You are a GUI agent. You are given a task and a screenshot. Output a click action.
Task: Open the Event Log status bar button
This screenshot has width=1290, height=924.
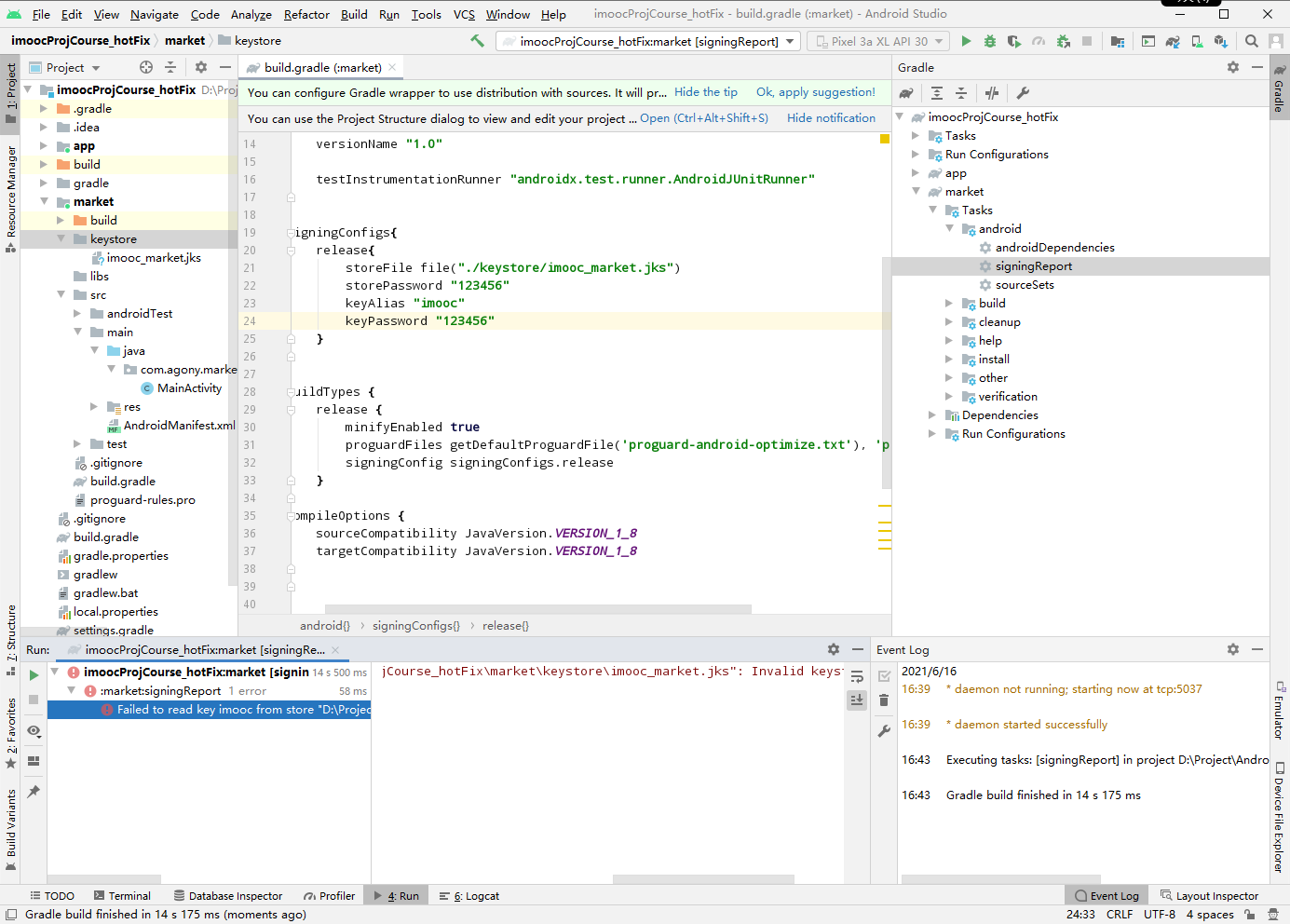coord(1107,896)
